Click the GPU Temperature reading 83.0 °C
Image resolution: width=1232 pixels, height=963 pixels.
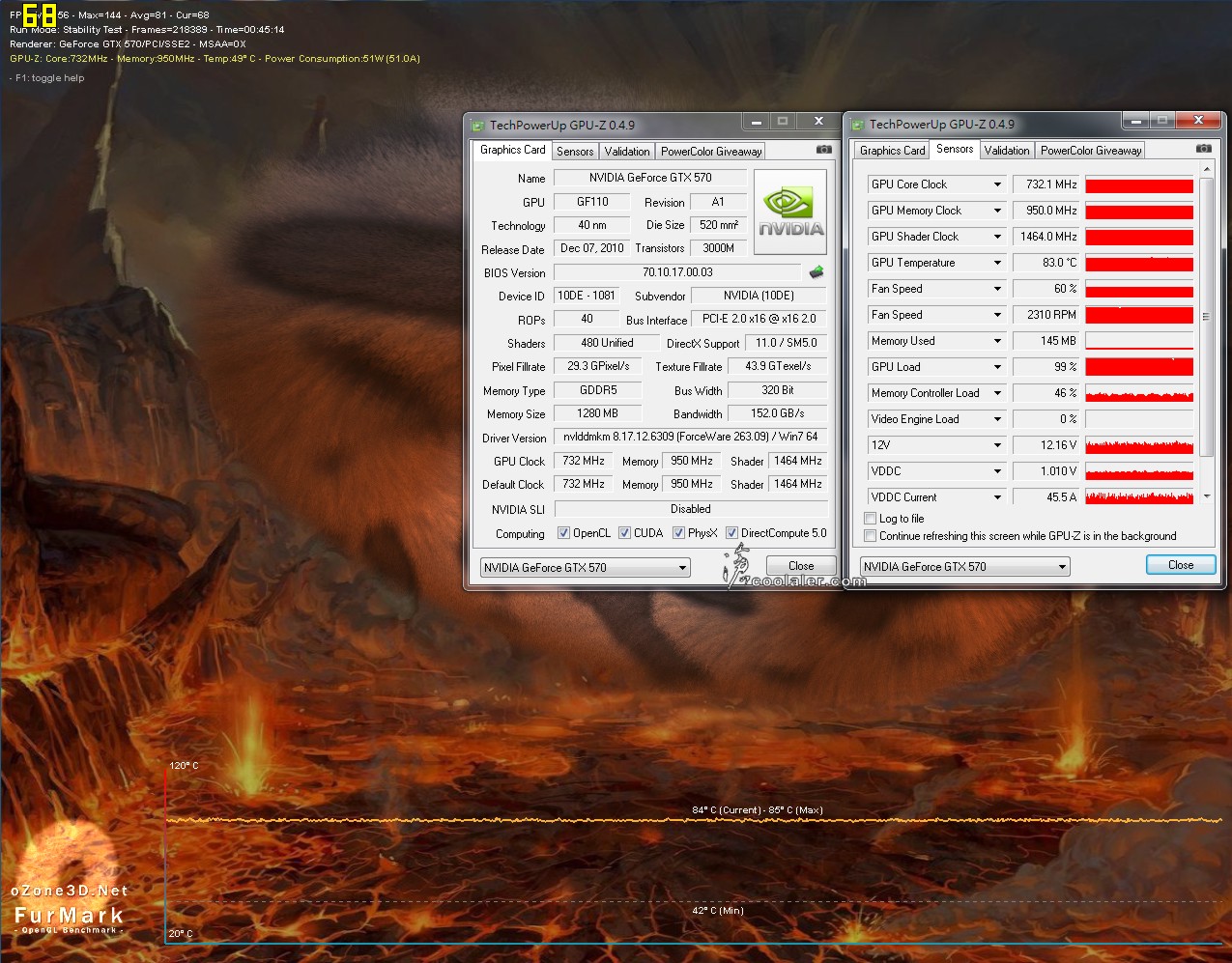pyautogui.click(x=1046, y=263)
